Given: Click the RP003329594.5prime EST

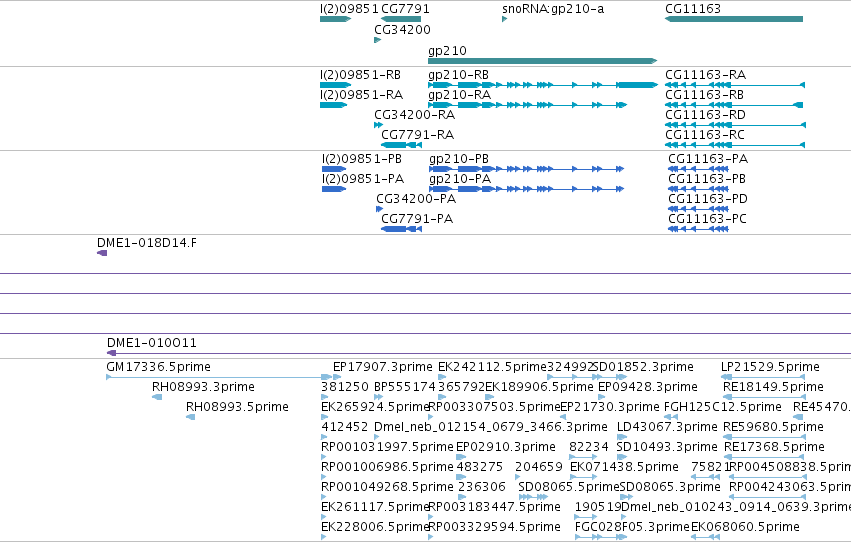Looking at the screenshot, I should (431, 538).
